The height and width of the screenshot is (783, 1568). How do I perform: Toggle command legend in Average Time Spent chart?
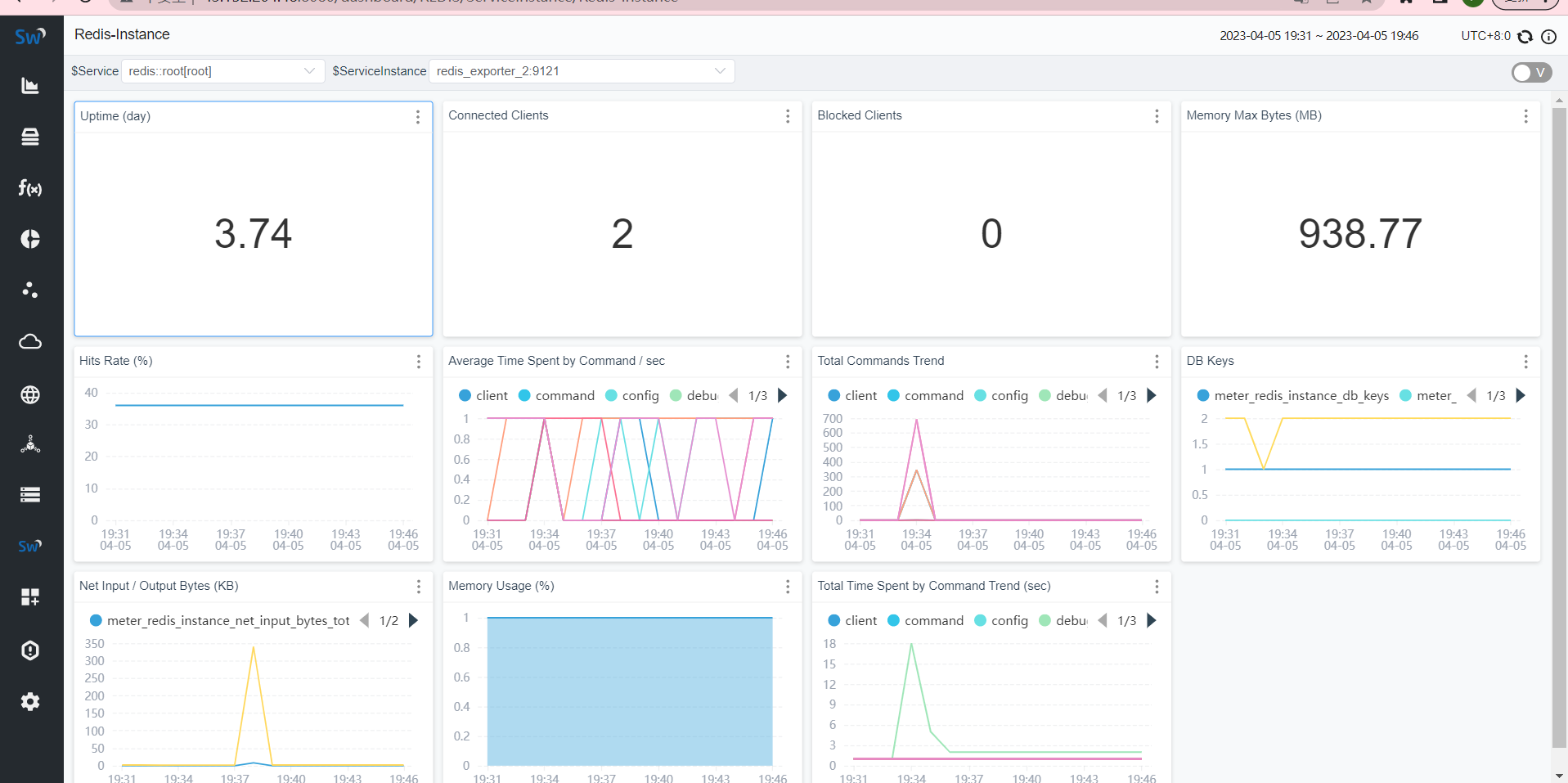[x=557, y=395]
